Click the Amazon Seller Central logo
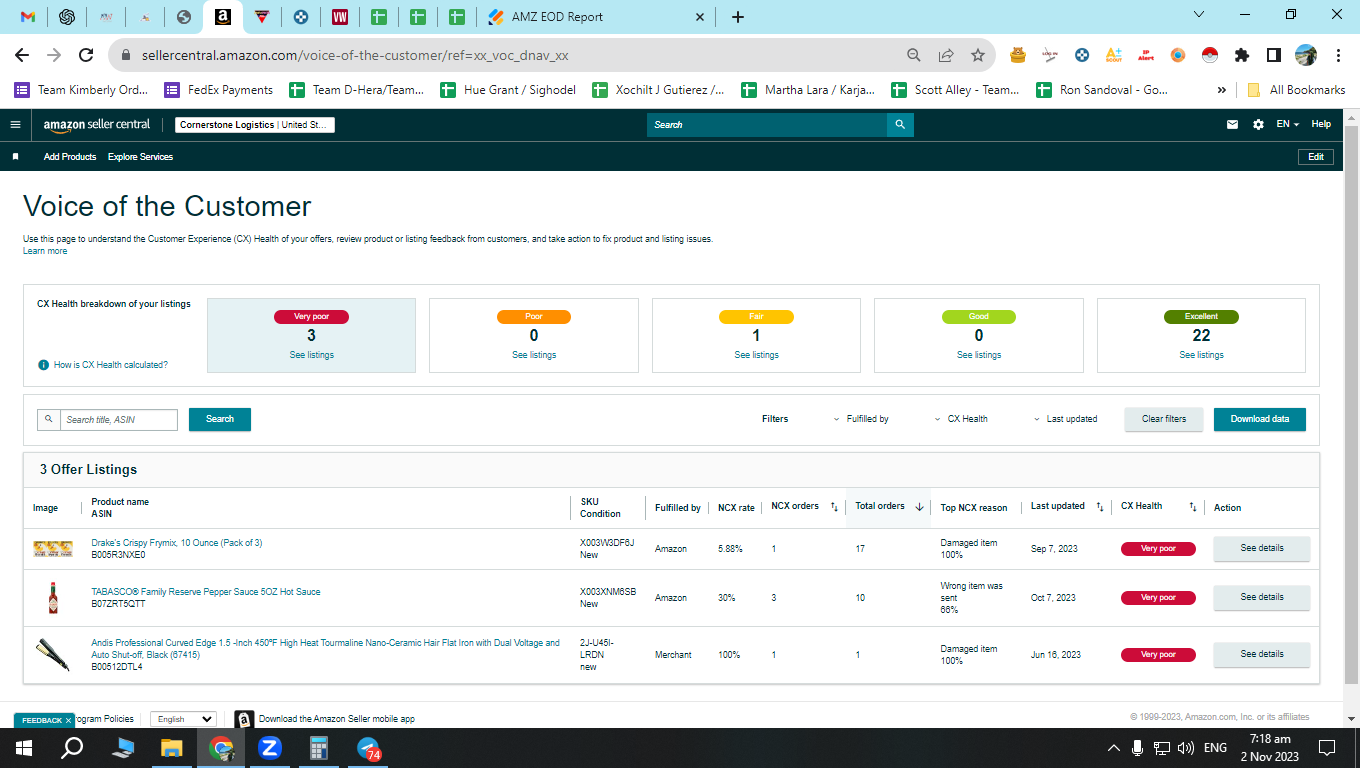1360x768 pixels. pos(96,125)
